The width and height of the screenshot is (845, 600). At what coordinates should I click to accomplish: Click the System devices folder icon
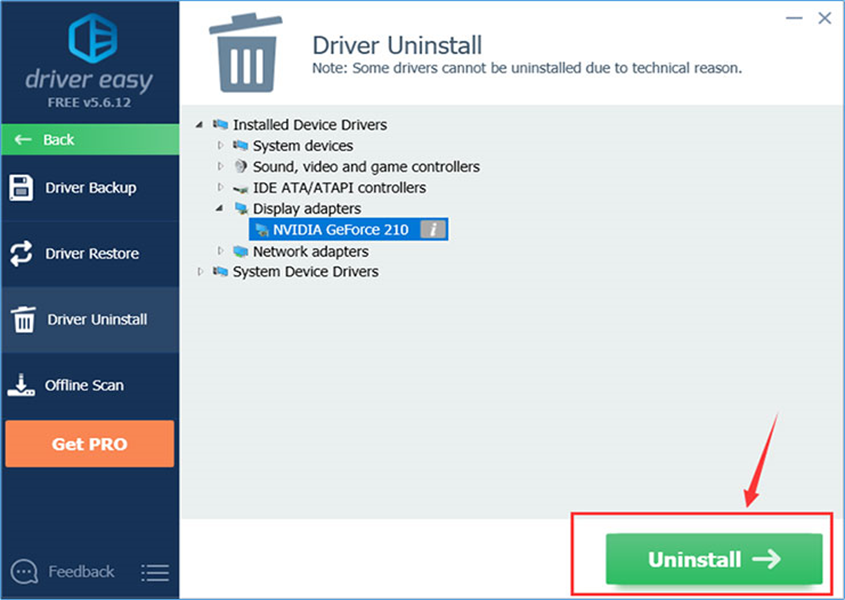[240, 146]
